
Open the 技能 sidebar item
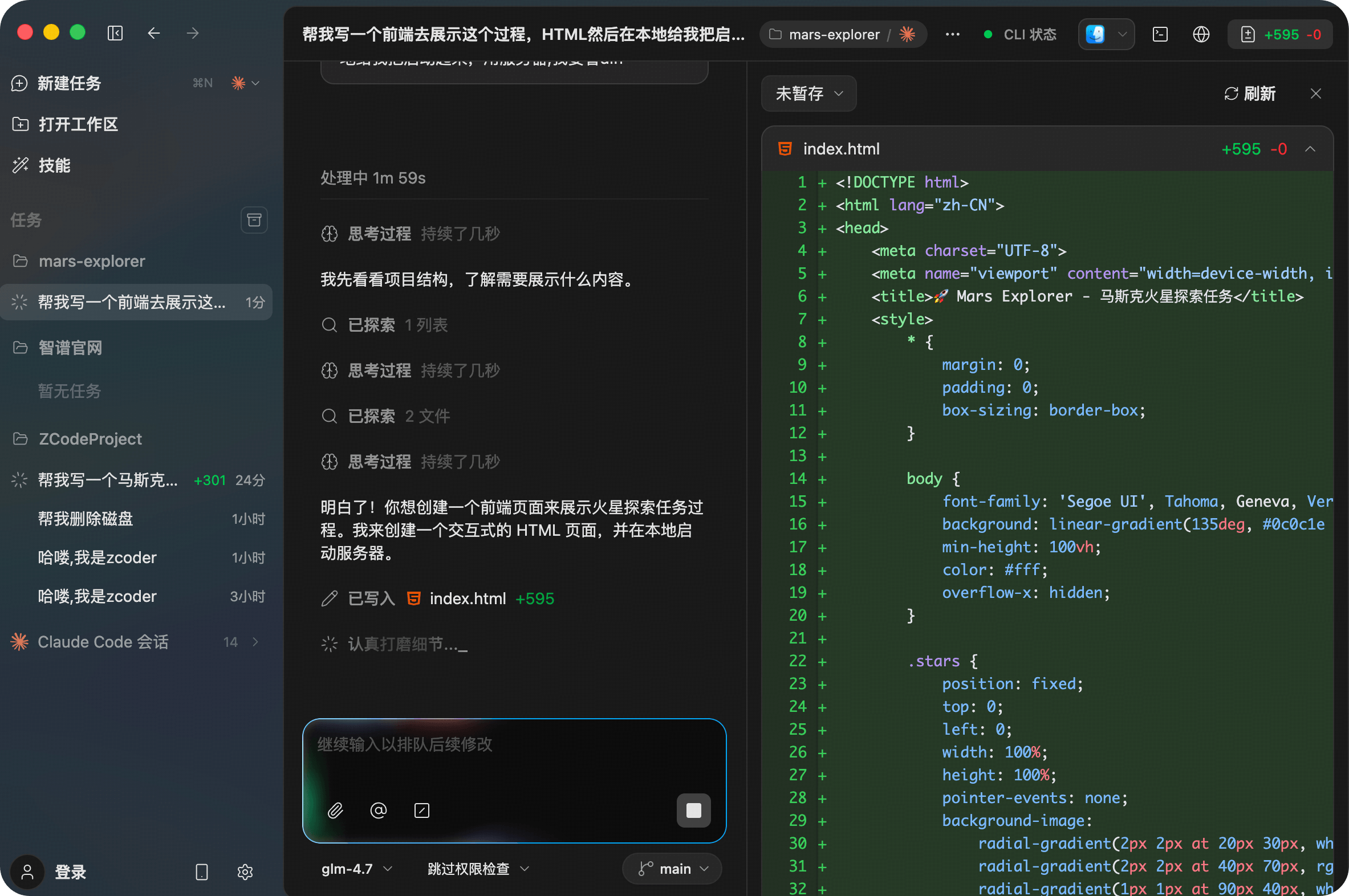point(54,166)
